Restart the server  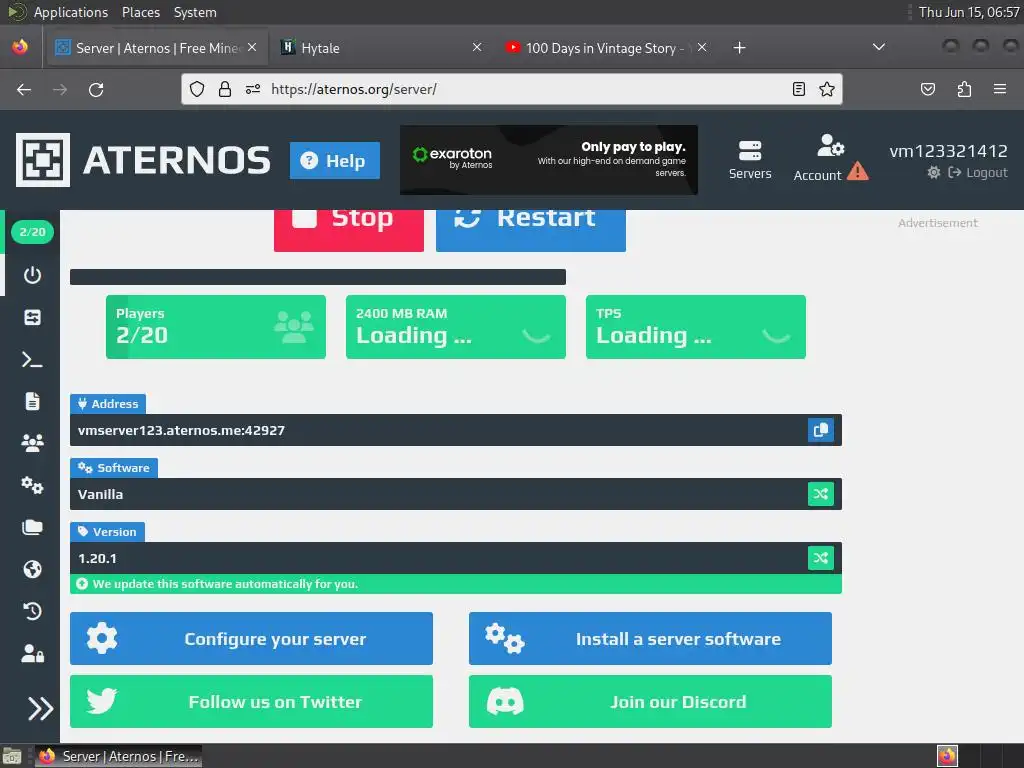tap(531, 230)
